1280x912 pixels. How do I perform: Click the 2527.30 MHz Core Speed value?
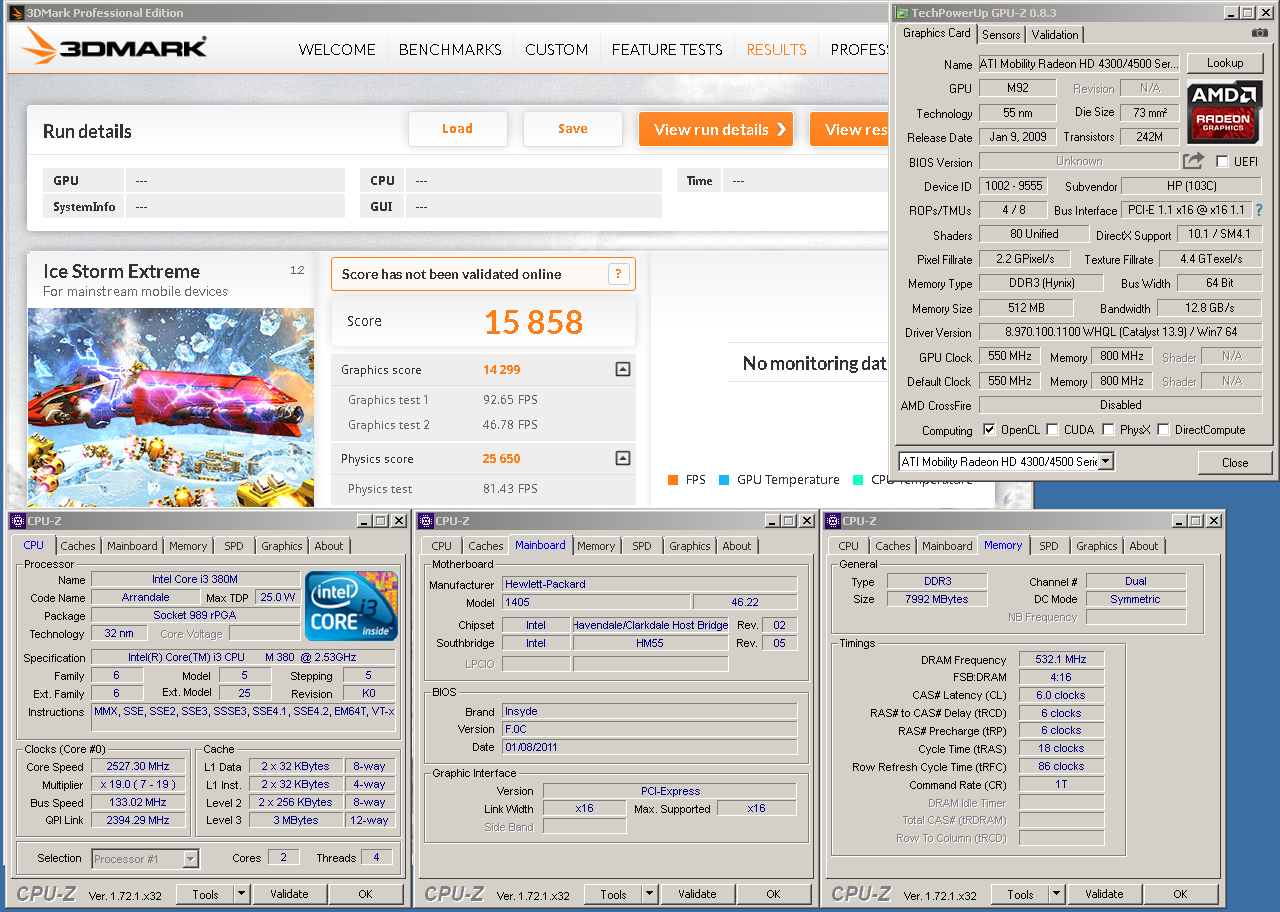(139, 766)
